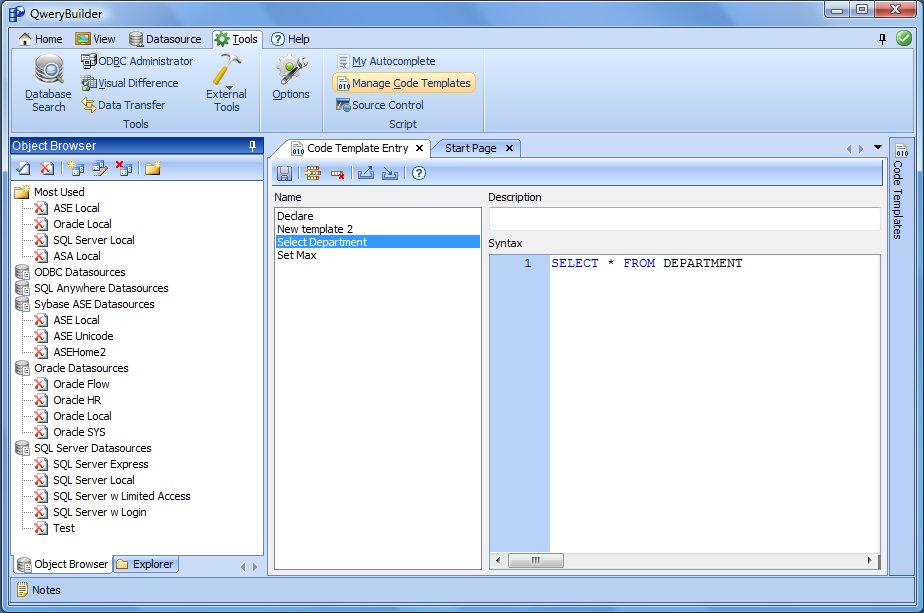Screen dimensions: 924x613
Task: Click Syntax horizontal scrollbar thumb
Action: 536,560
